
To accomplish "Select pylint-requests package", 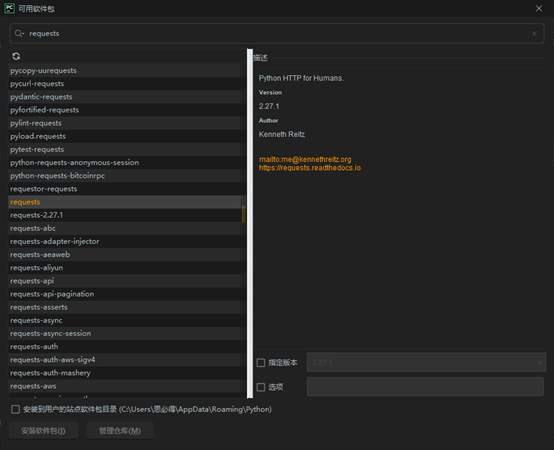I will tap(125, 123).
